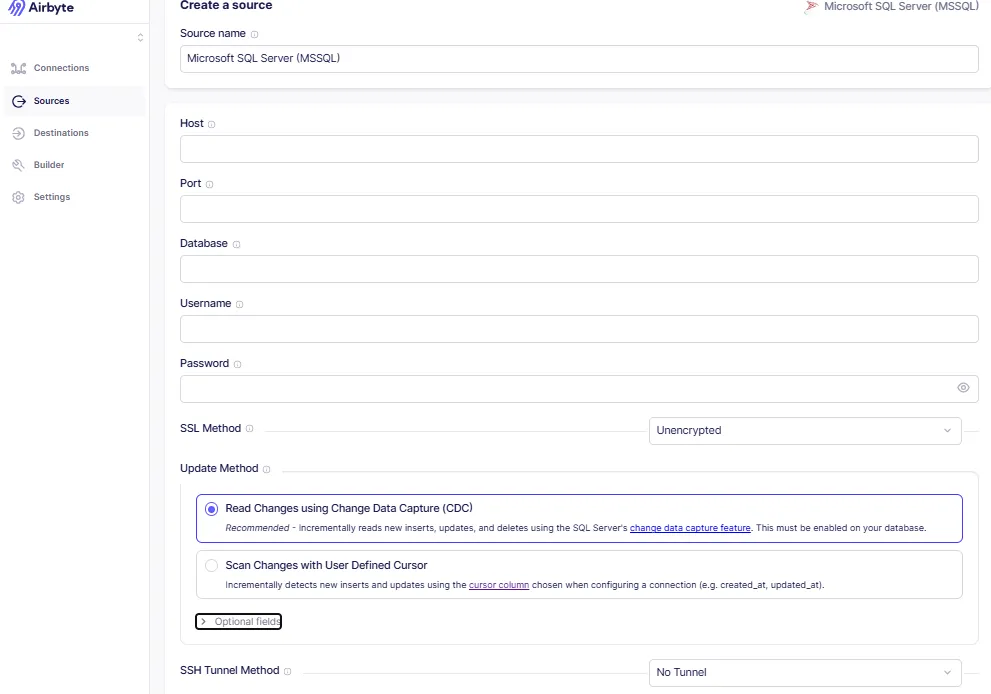
Task: Click the Username info icon
Action: [240, 305]
